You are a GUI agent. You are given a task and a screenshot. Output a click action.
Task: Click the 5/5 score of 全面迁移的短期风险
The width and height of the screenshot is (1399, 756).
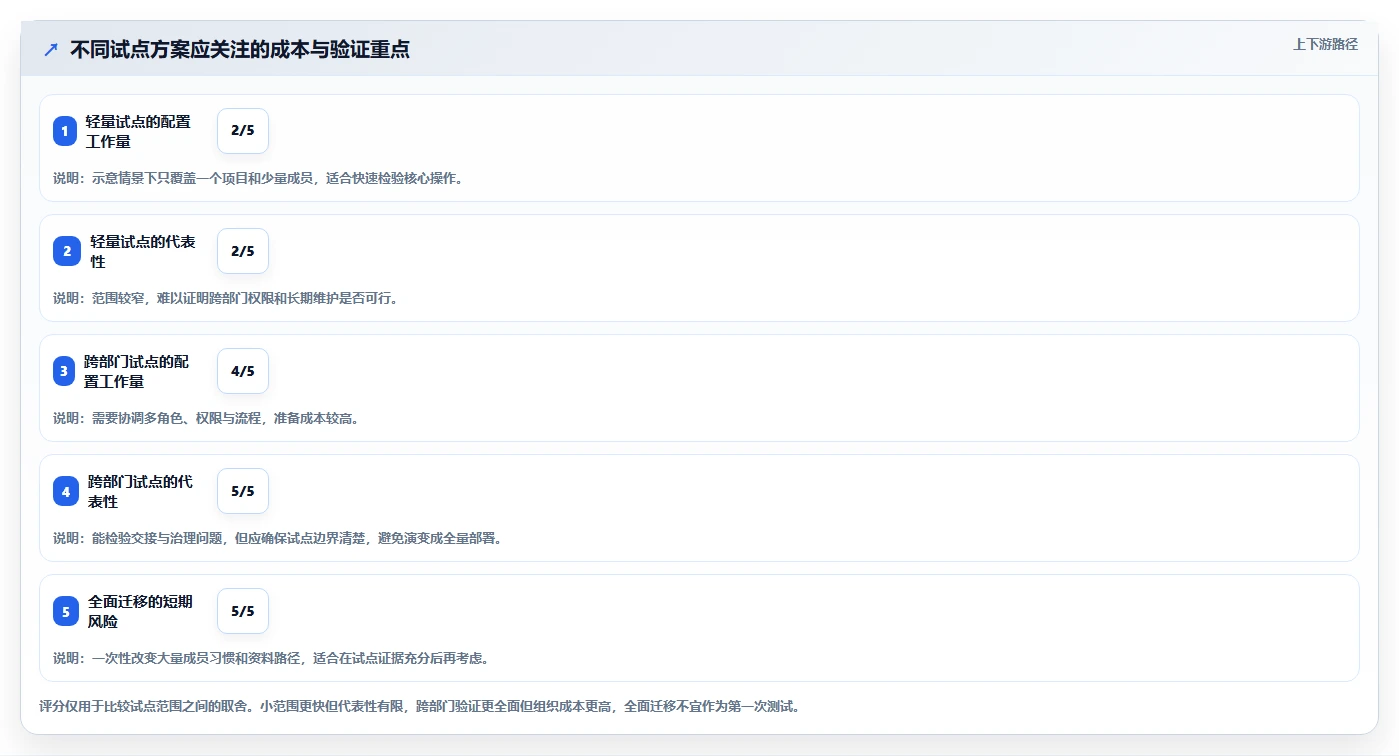243,611
